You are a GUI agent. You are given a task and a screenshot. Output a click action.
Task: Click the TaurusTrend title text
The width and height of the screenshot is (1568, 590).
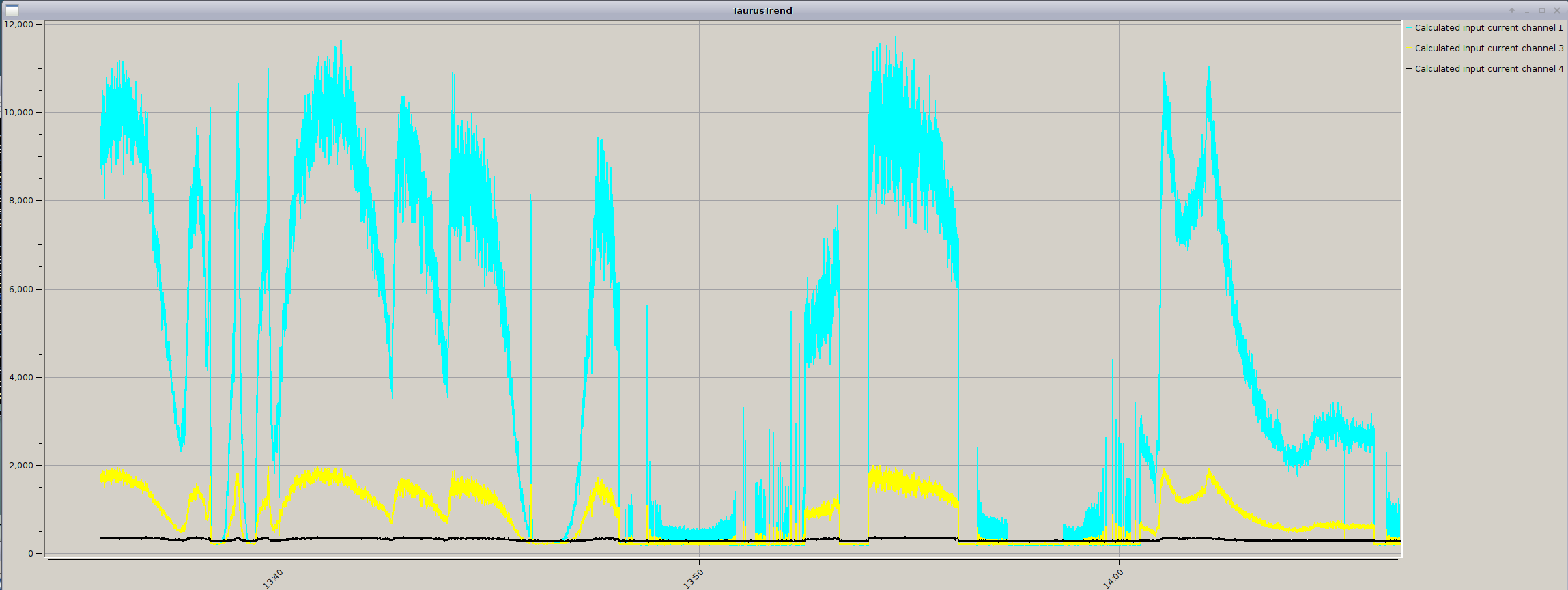pyautogui.click(x=762, y=10)
